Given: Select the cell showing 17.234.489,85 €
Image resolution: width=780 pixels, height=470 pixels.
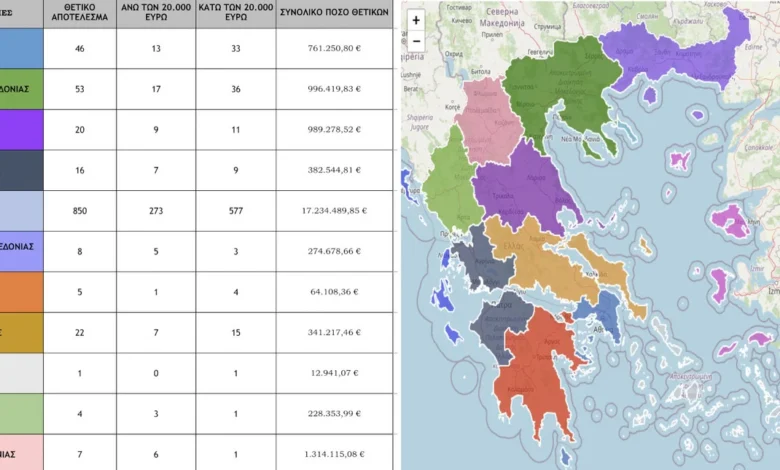Looking at the screenshot, I should pyautogui.click(x=334, y=211).
